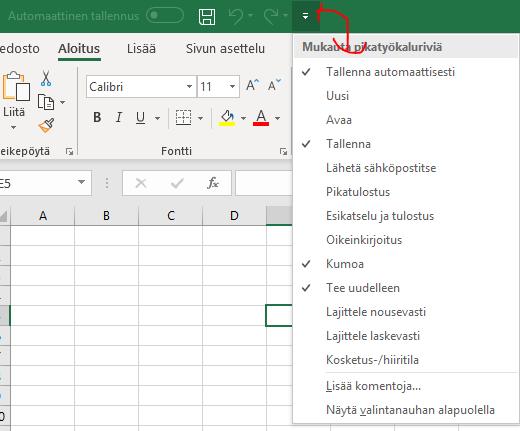The image size is (520, 431).
Task: Activate the Format Painter brush icon
Action: (46, 126)
